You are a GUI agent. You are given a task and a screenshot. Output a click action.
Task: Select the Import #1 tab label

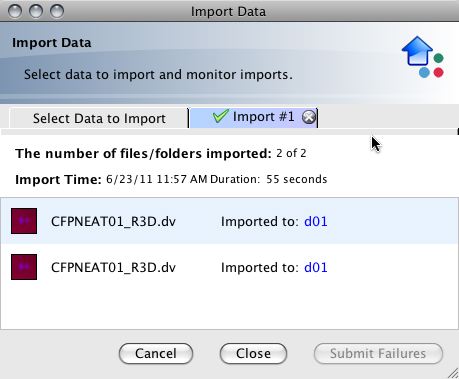point(264,117)
